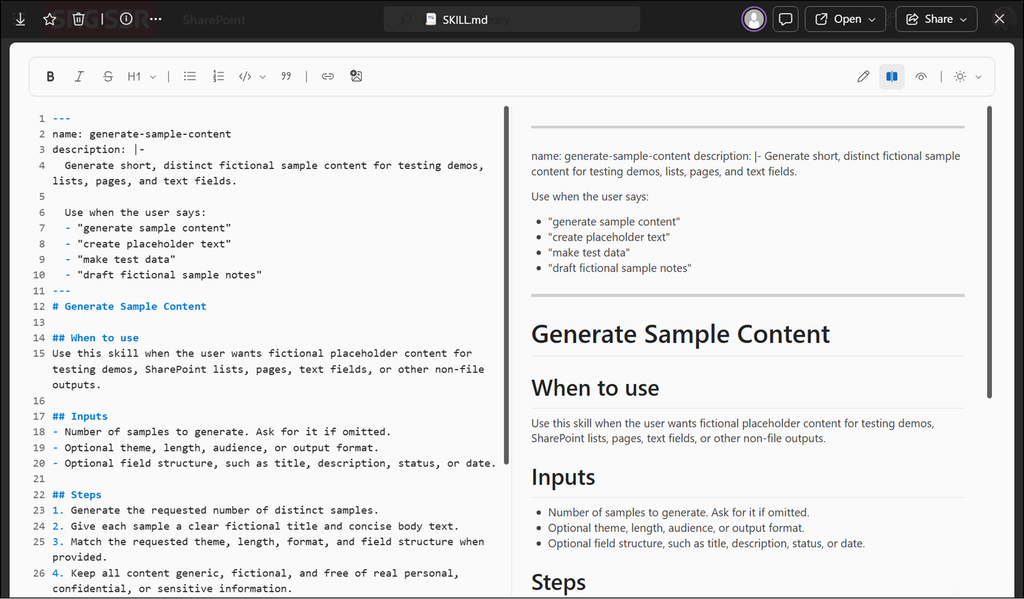The width and height of the screenshot is (1024, 599).
Task: Delete the file using trash icon
Action: (x=78, y=19)
